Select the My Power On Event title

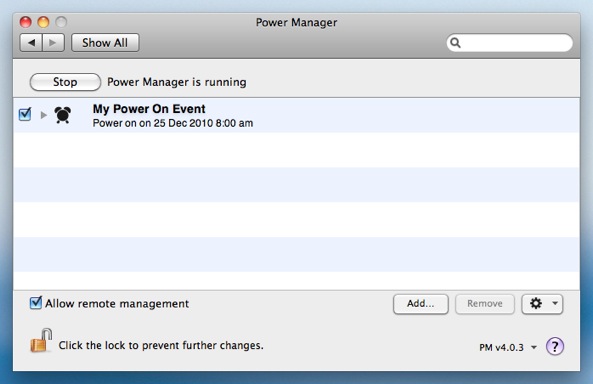[149, 109]
